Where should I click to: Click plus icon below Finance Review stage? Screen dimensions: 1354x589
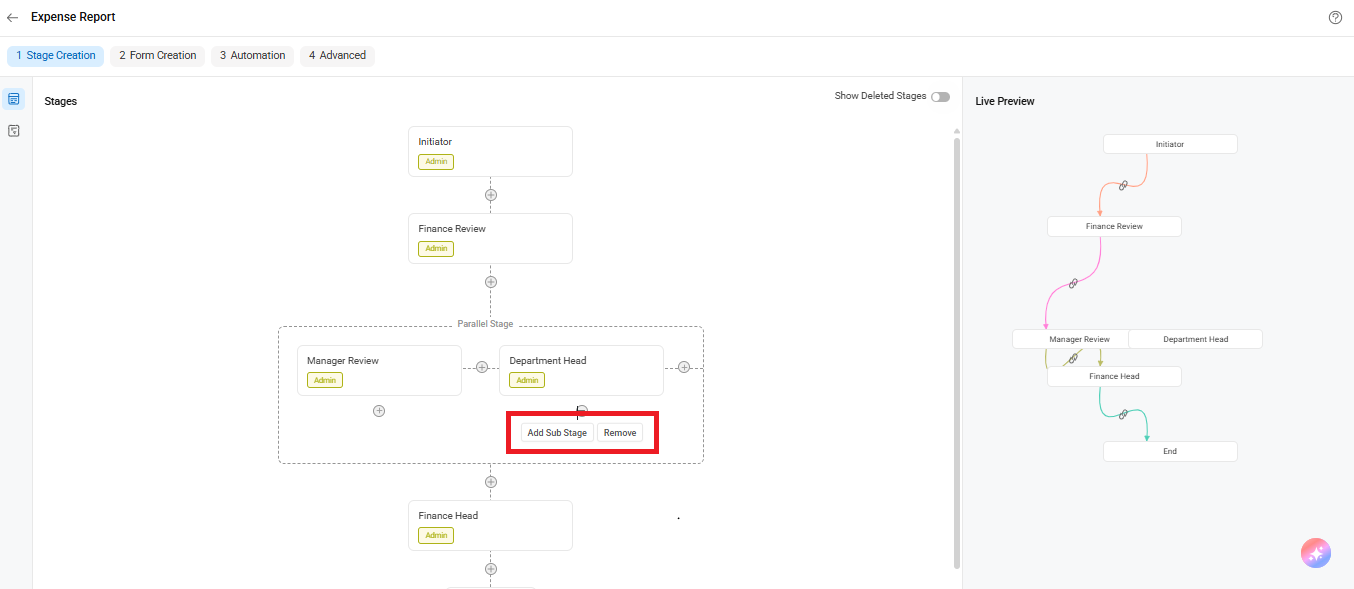(490, 282)
